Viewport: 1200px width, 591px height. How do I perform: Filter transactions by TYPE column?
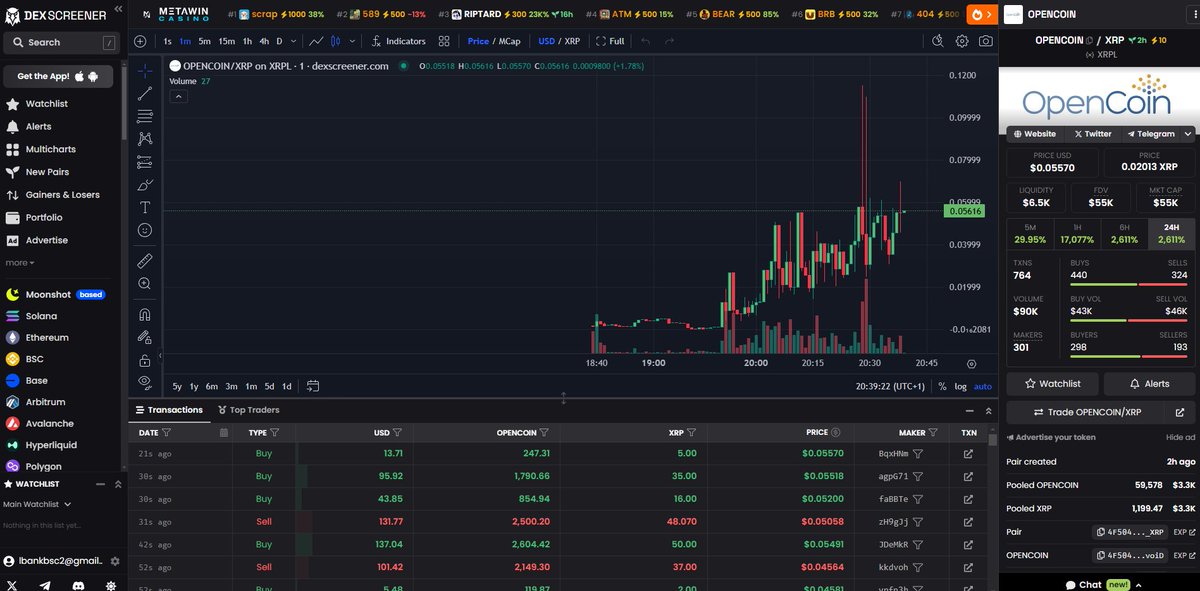tap(274, 433)
